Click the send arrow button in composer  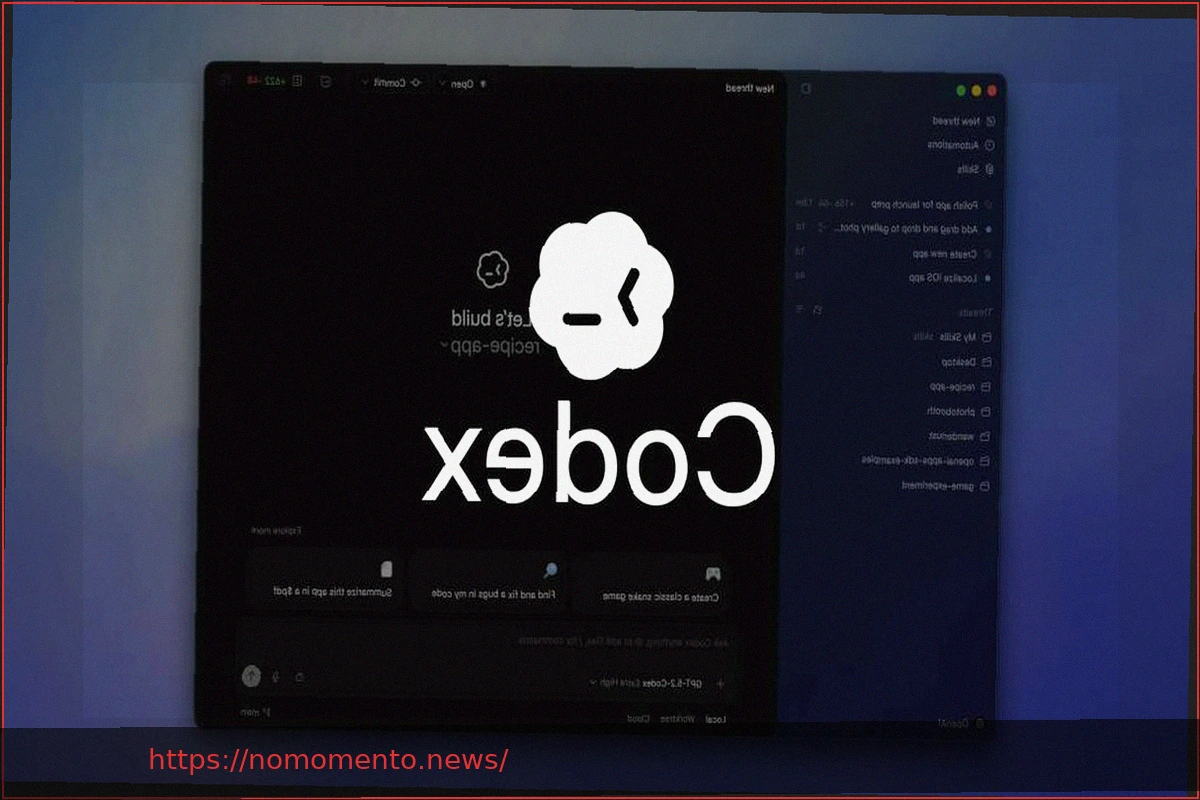click(251, 676)
